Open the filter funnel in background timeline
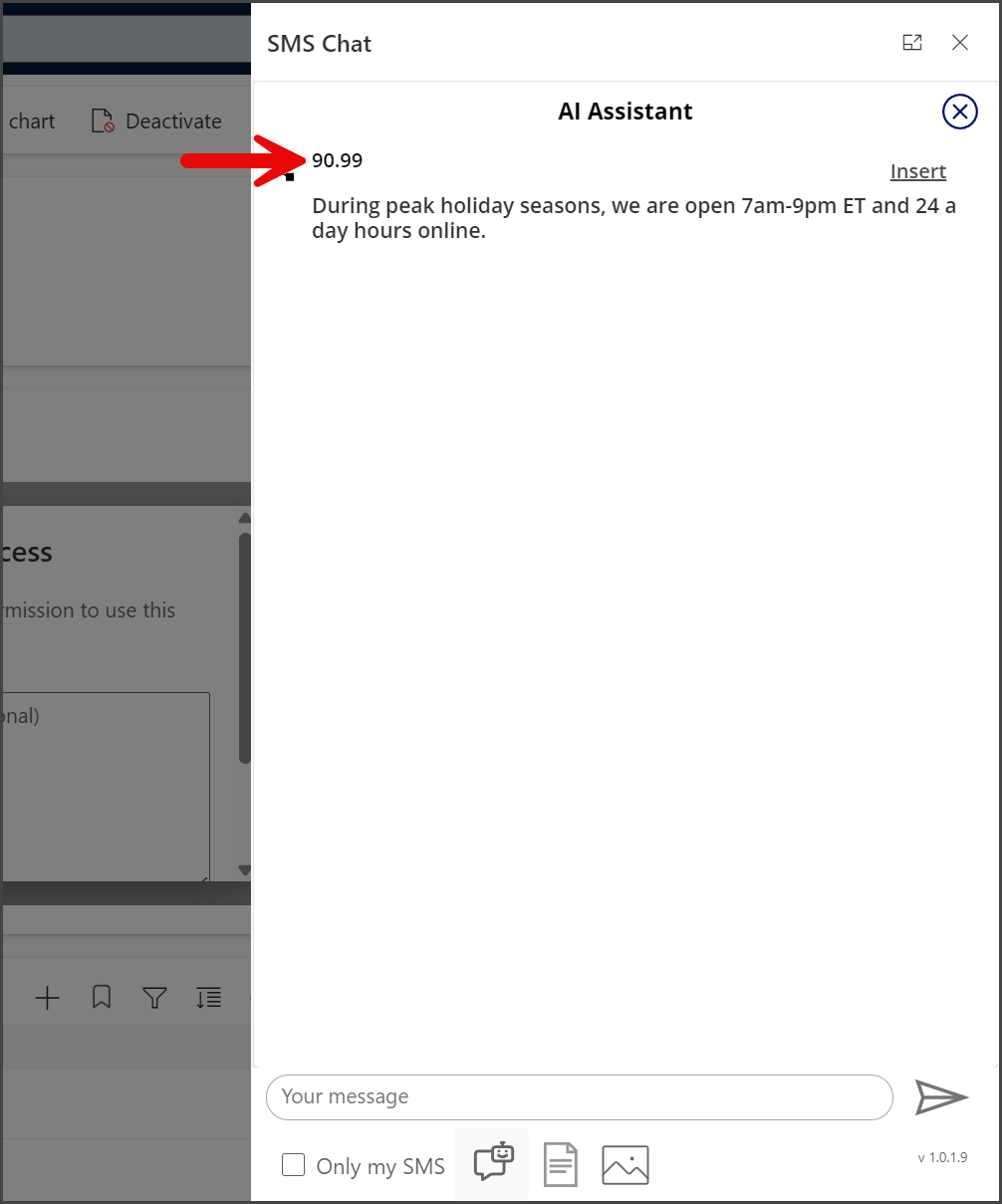The image size is (1002, 1204). click(x=154, y=998)
